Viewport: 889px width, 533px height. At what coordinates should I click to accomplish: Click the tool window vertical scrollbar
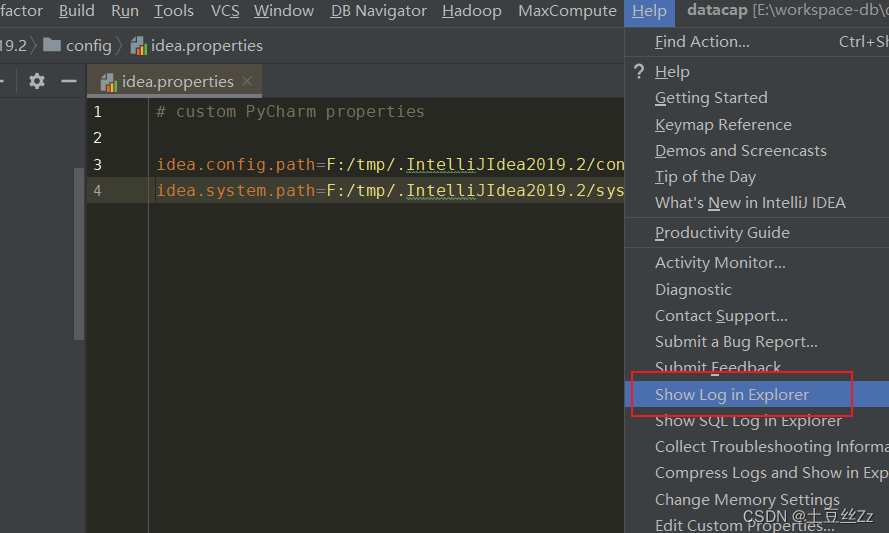(79, 253)
